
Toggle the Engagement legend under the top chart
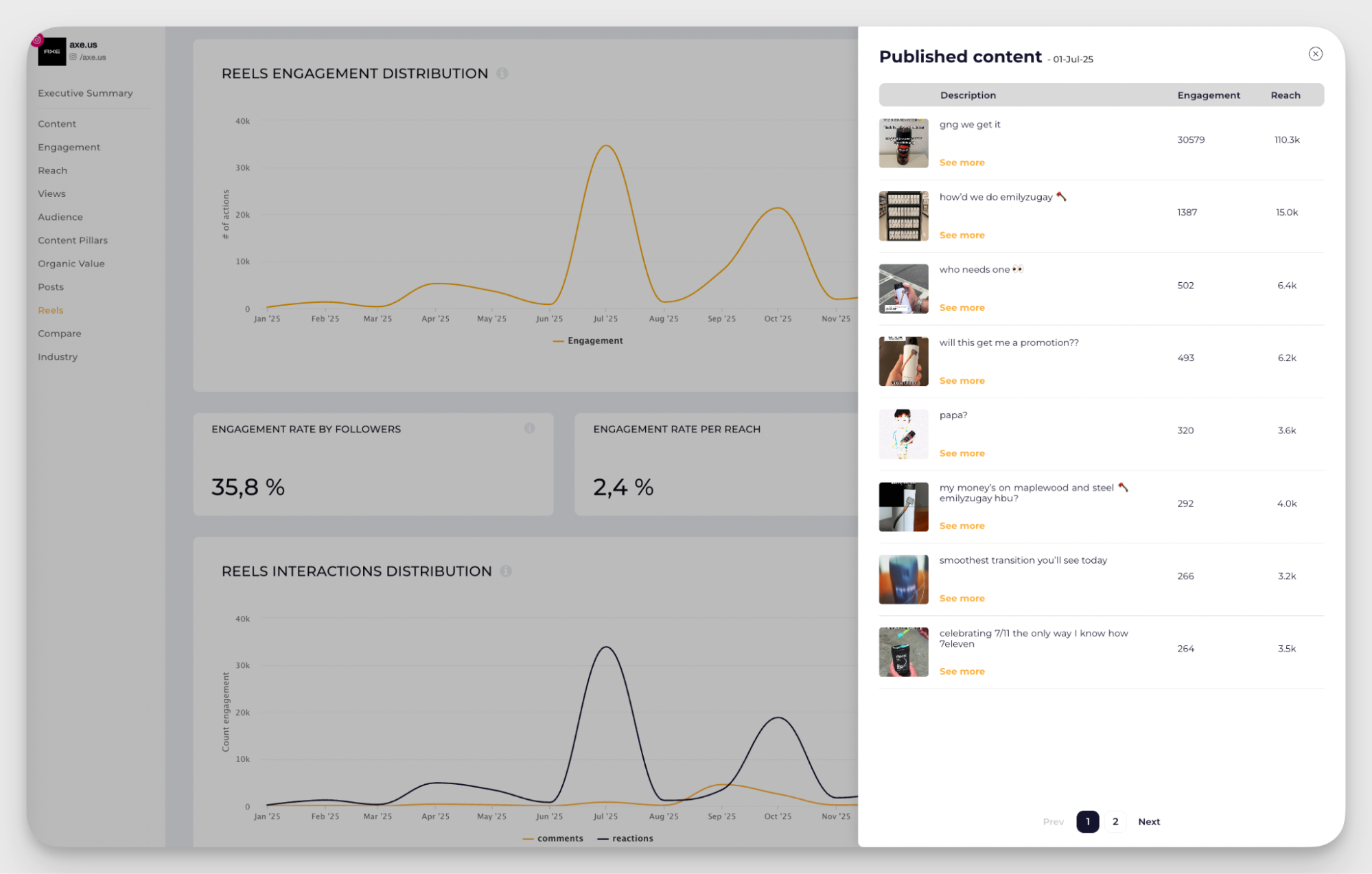pyautogui.click(x=588, y=341)
